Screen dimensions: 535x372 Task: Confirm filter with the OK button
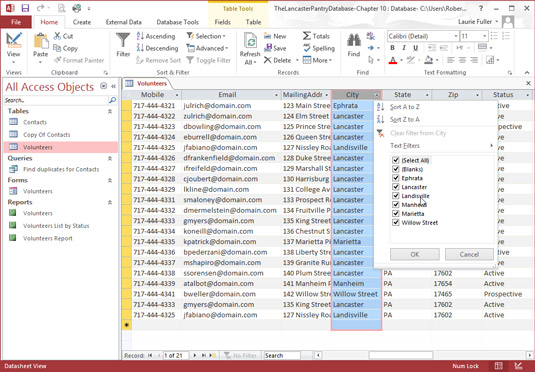(415, 254)
